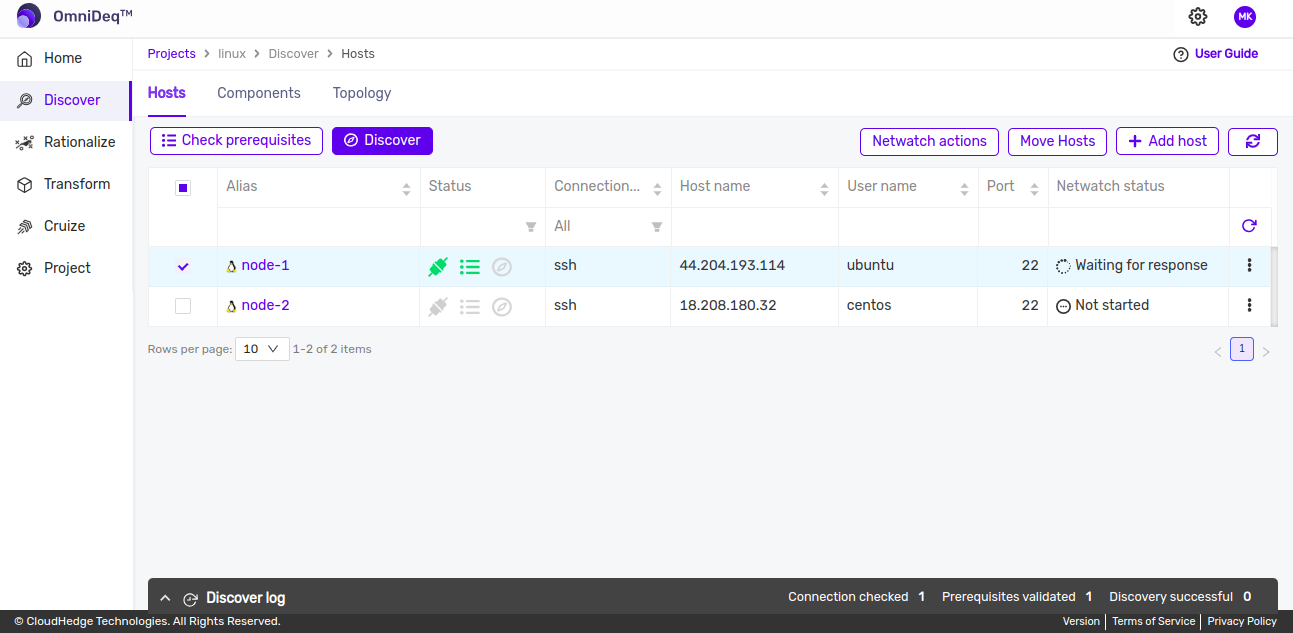Click Netwatch actions button
This screenshot has height=633, width=1293.
click(x=929, y=141)
